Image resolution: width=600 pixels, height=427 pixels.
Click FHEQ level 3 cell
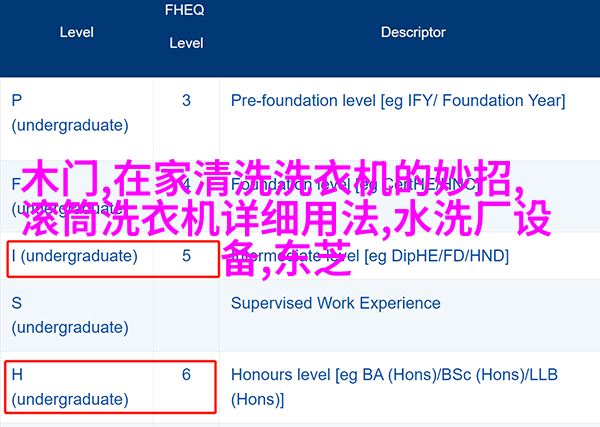(x=186, y=101)
